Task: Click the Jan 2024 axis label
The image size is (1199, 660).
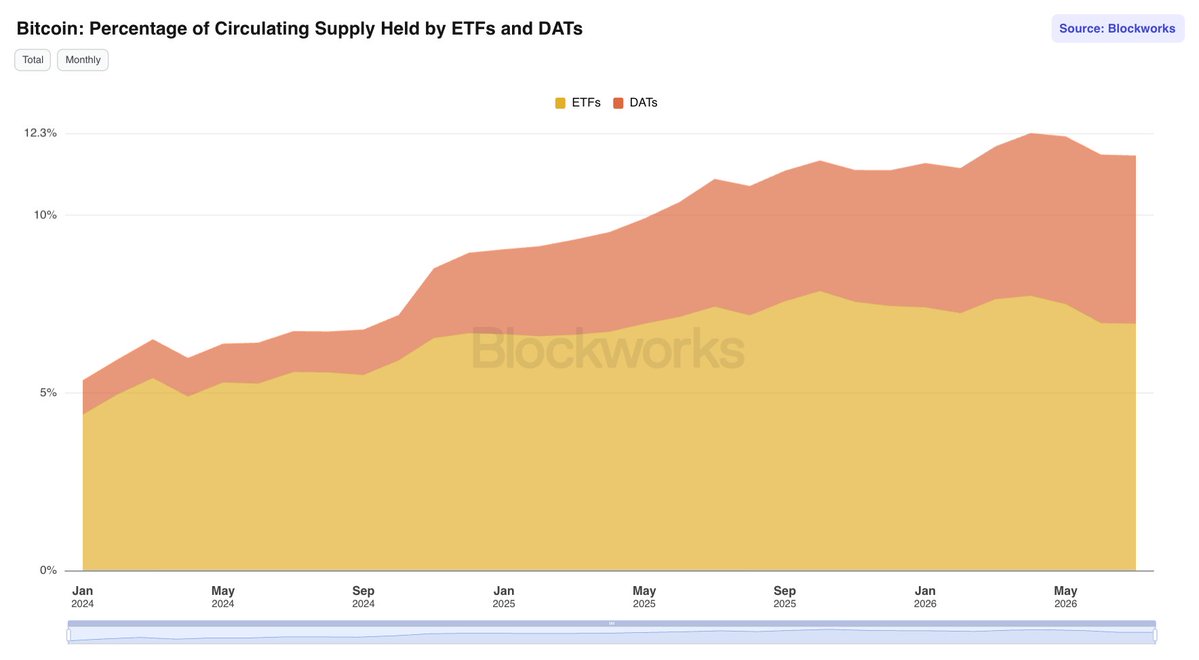Action: coord(83,597)
